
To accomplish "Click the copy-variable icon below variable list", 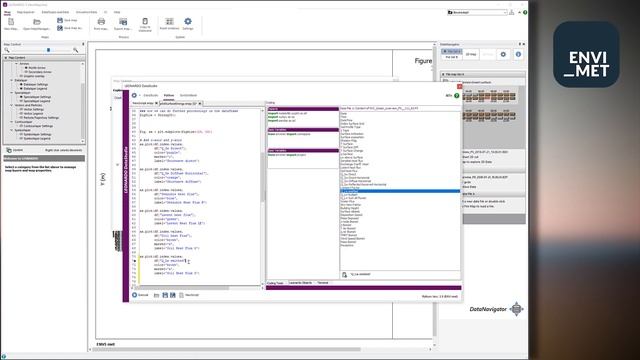I will (344, 275).
